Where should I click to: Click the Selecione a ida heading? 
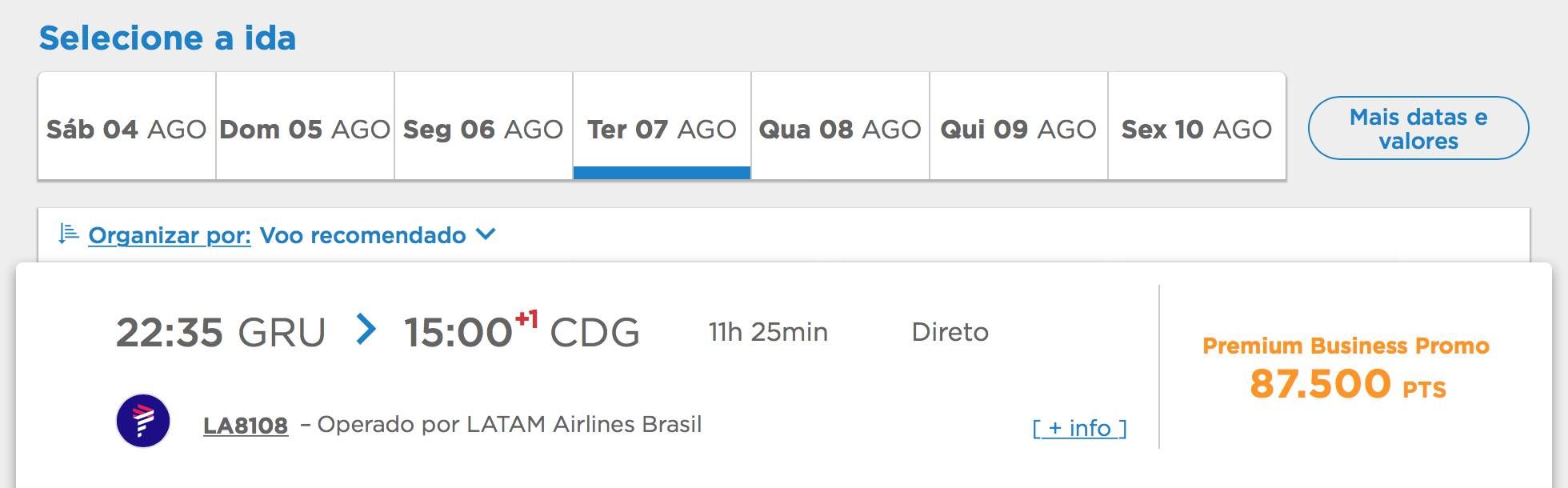tap(167, 38)
